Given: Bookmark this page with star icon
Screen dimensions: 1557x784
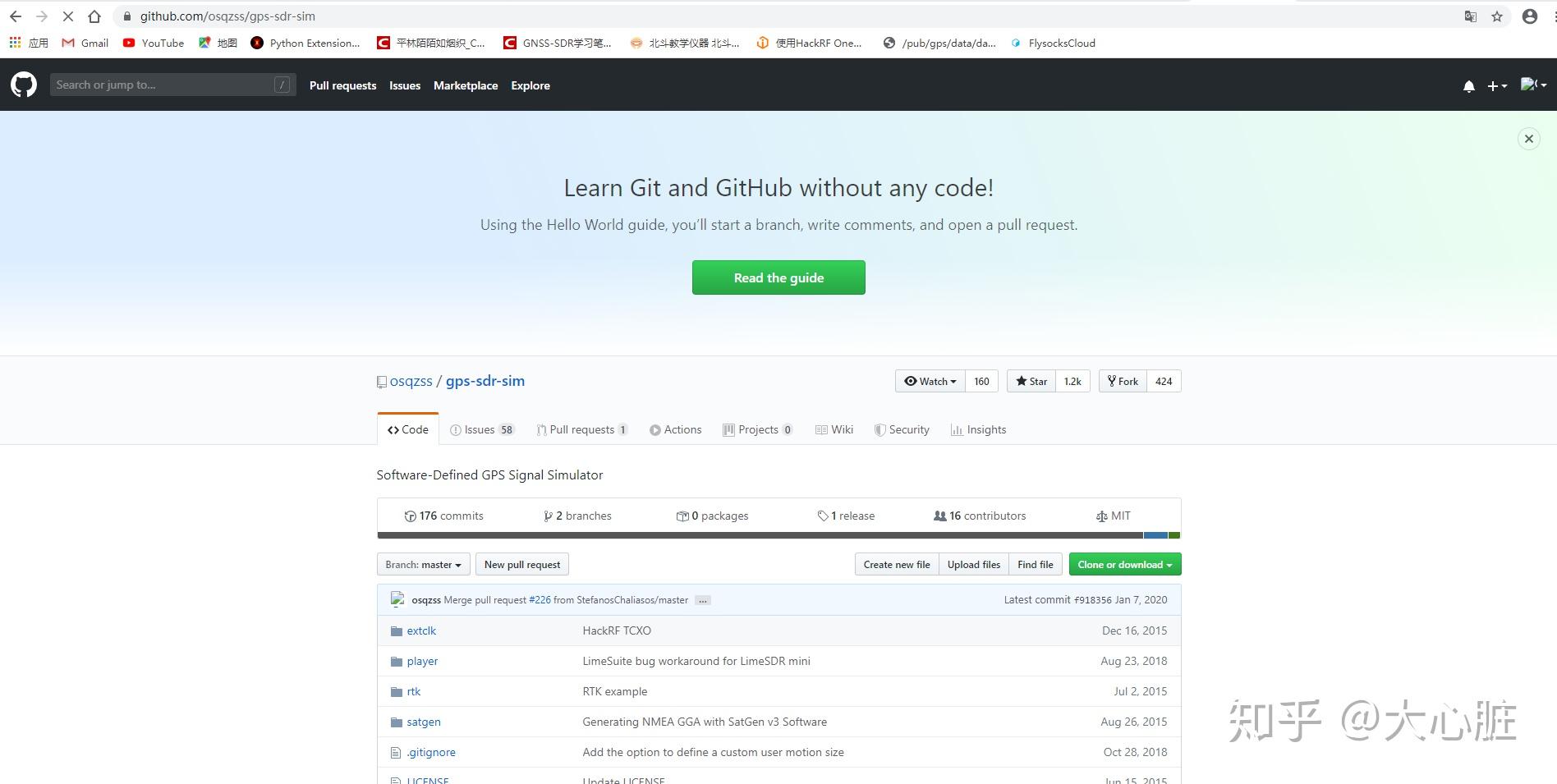Looking at the screenshot, I should (x=1497, y=16).
